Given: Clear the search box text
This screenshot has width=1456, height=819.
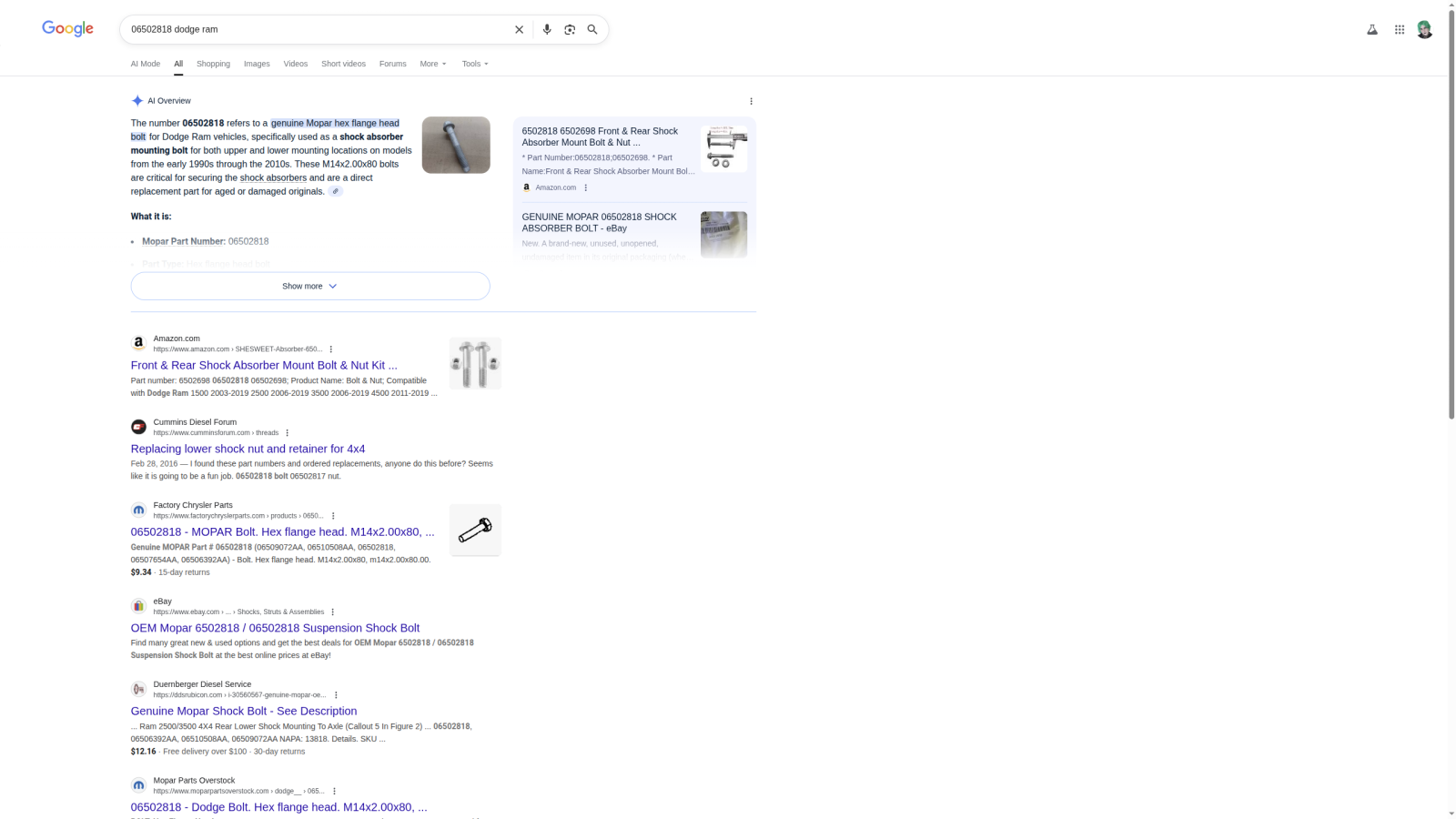Looking at the screenshot, I should [x=519, y=29].
